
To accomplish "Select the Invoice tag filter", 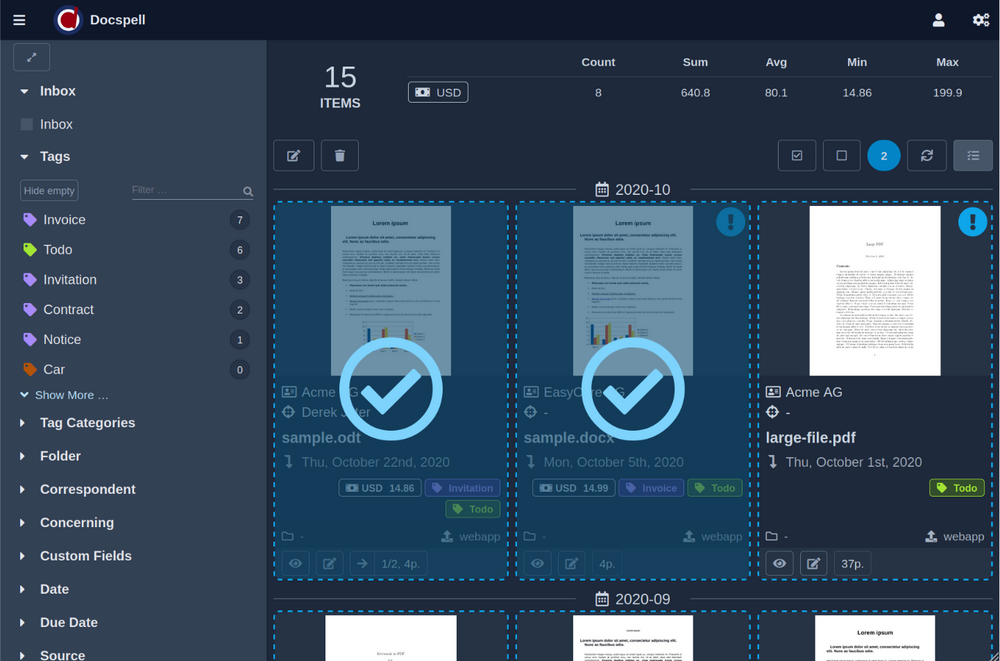I will coord(64,220).
